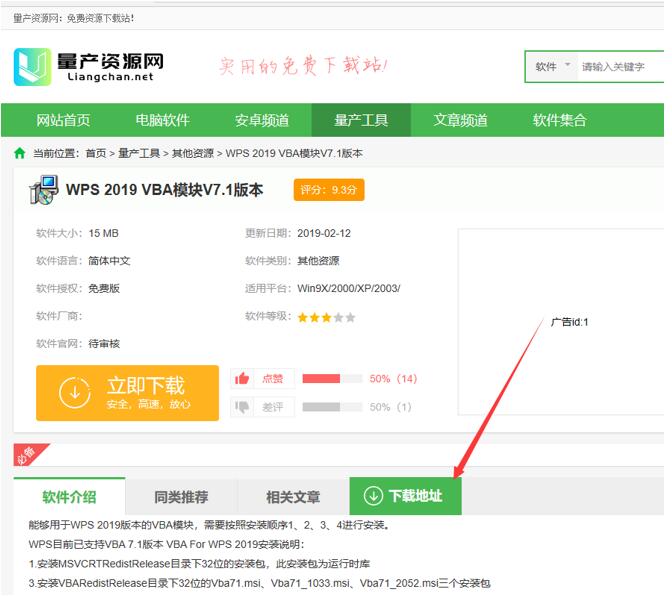672x596 pixels.
Task: Switch to the 同类推荐 tab
Action: (x=181, y=497)
